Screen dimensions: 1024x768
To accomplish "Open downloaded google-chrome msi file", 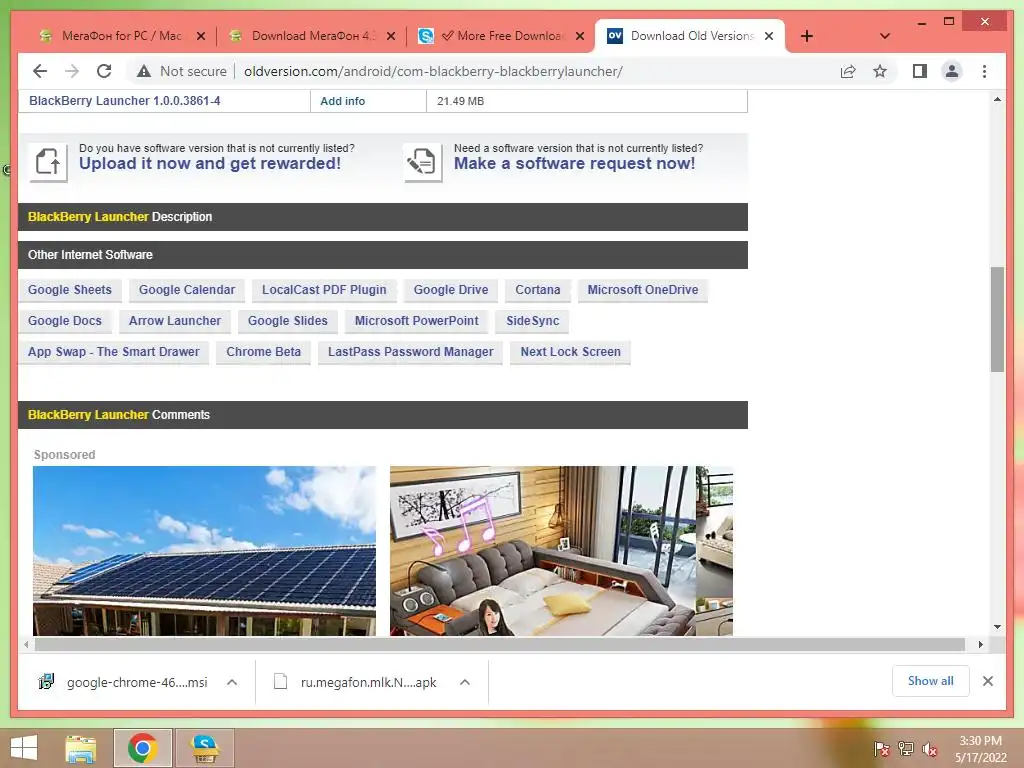I will coord(124,682).
